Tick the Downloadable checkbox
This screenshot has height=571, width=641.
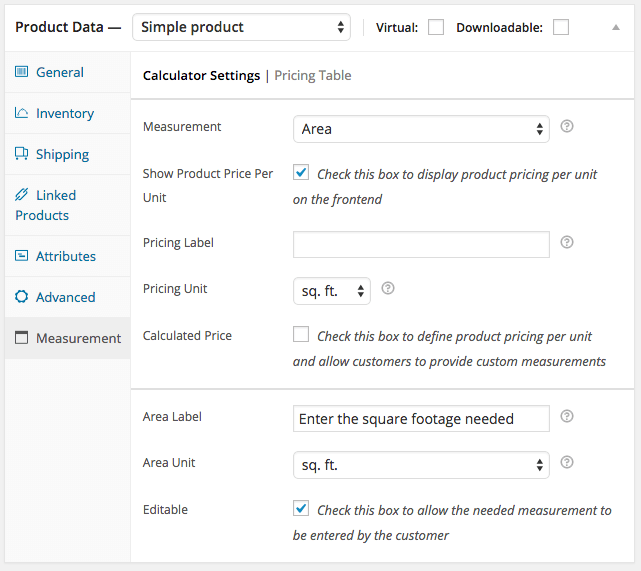[560, 27]
